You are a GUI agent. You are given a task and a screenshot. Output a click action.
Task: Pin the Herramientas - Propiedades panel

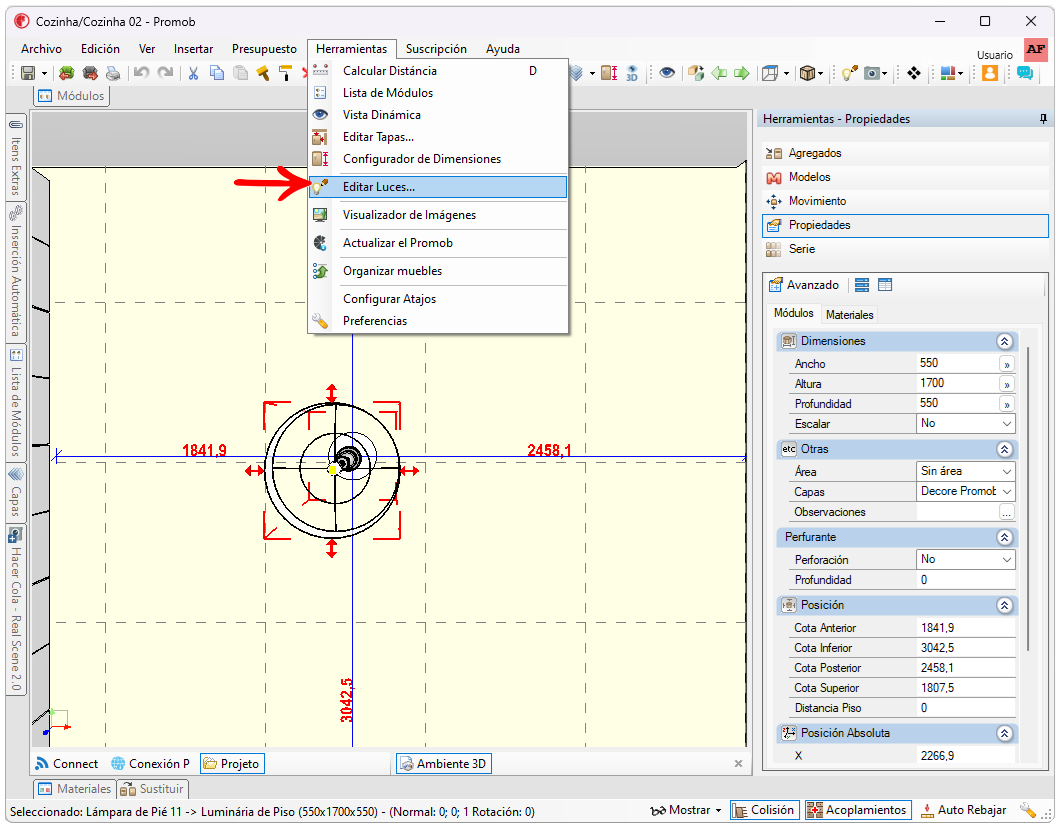[x=1043, y=119]
